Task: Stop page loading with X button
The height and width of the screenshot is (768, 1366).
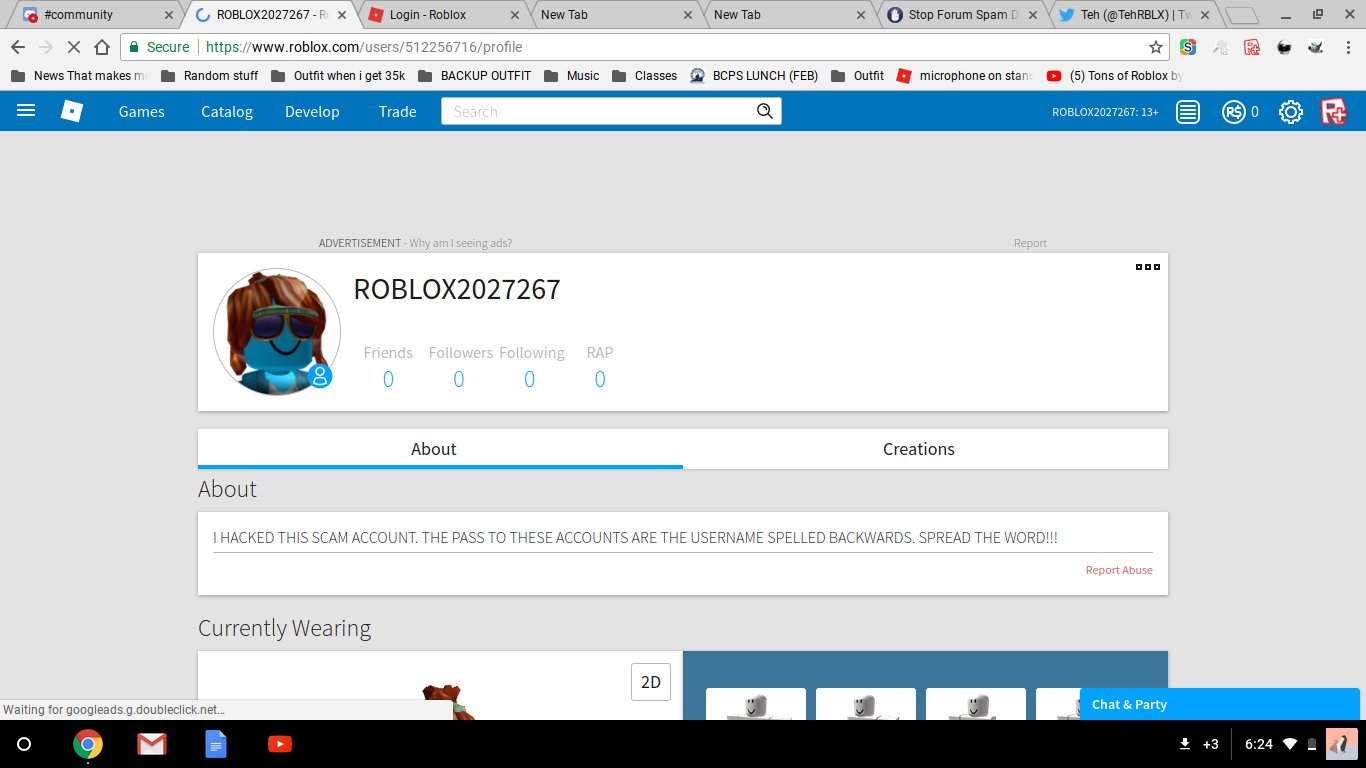Action: coord(73,47)
